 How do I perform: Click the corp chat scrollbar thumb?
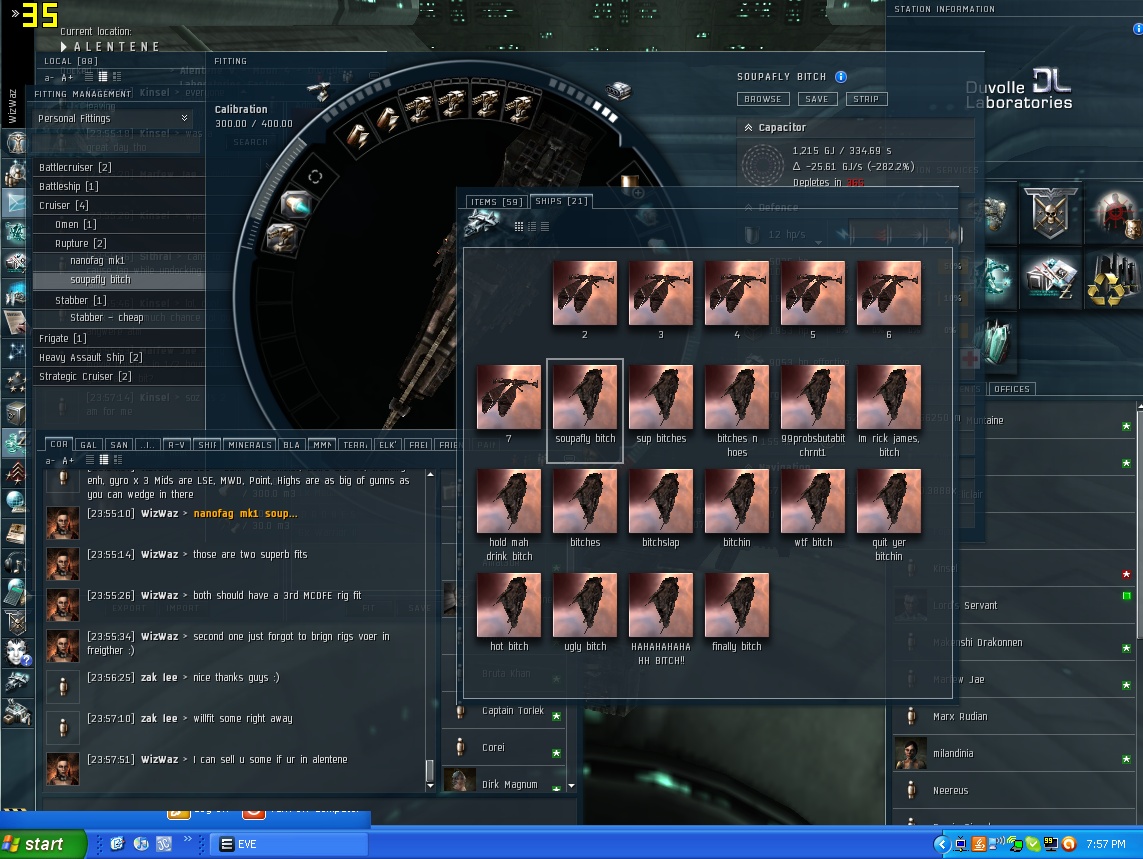tap(430, 770)
